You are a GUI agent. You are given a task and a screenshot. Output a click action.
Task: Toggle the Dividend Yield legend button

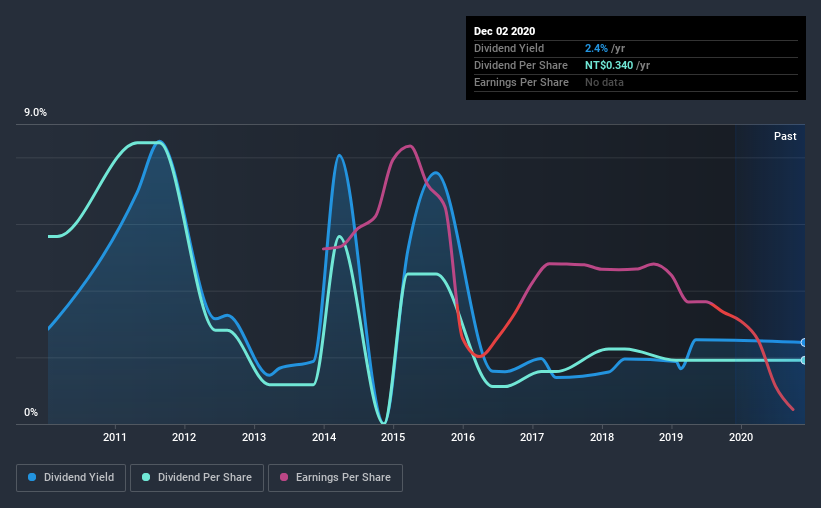[71, 478]
